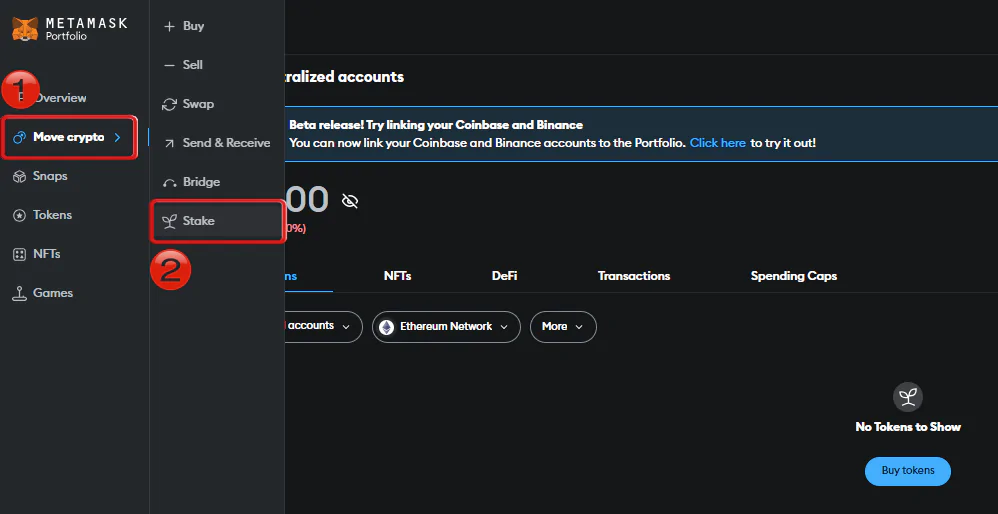Follow the Click here link in banner

717,143
